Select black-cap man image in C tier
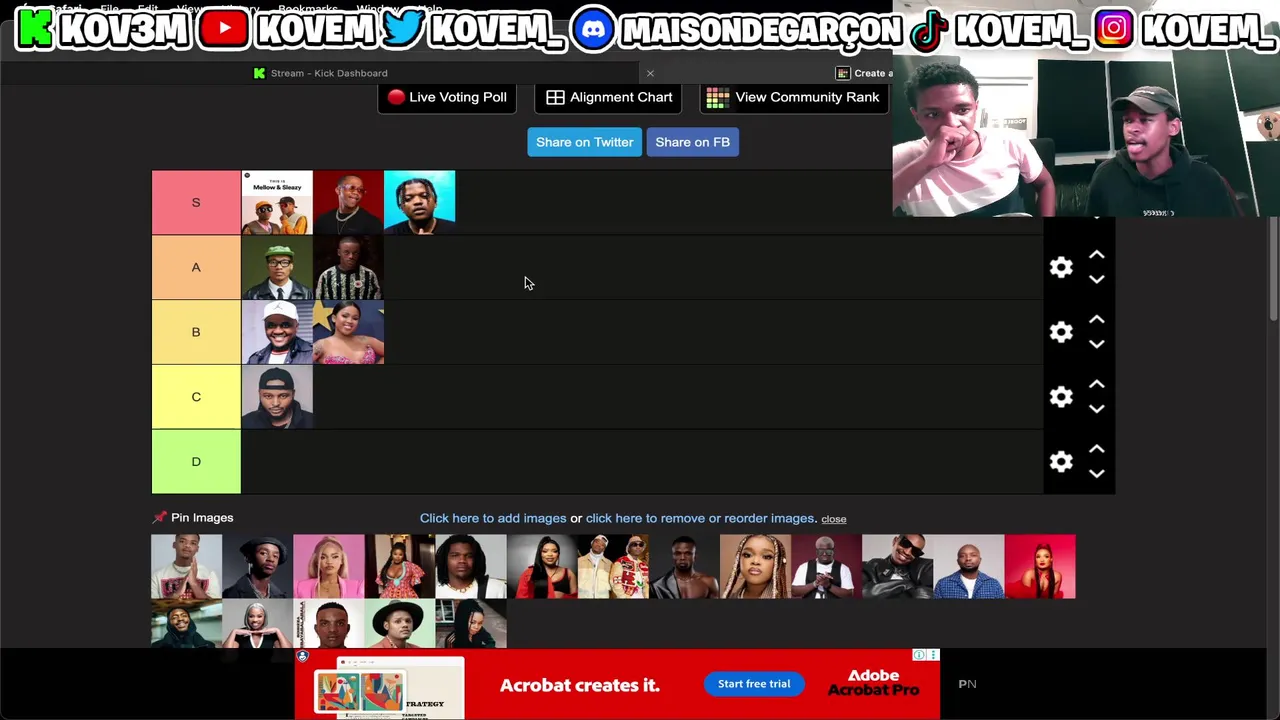Screen dimensions: 1280x720 (x=277, y=397)
